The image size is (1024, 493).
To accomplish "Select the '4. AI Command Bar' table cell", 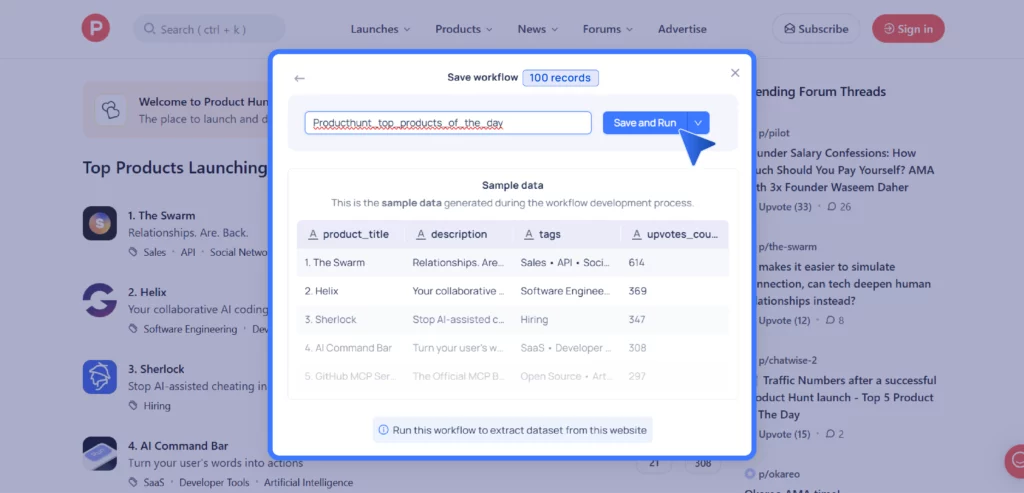I will [351, 348].
